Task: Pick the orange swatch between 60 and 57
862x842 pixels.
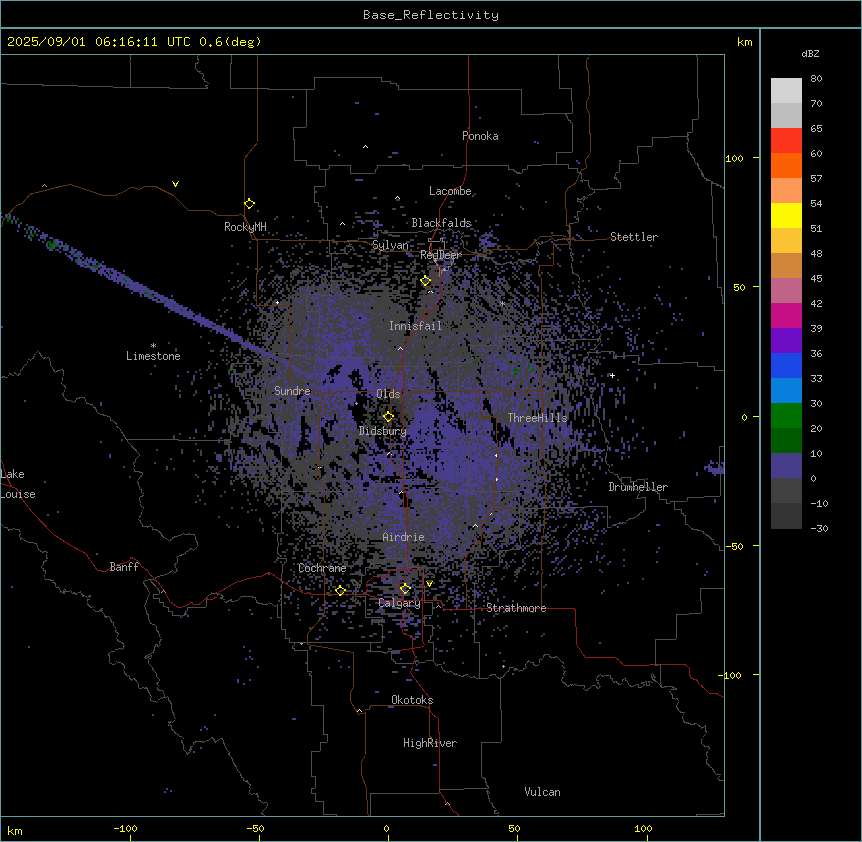Action: tap(786, 165)
